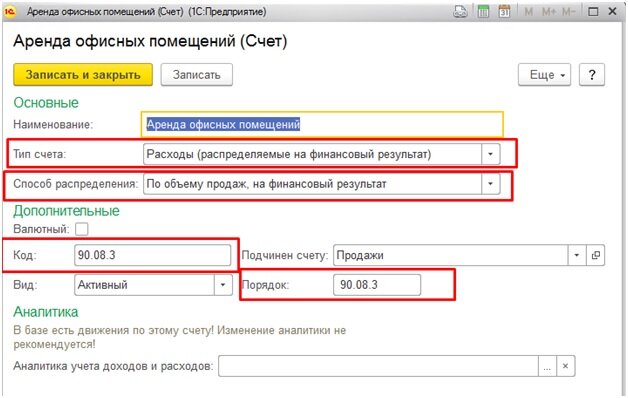Click the 'Дополнительные' section heading
Image resolution: width=628 pixels, height=398 pixels.
(x=66, y=211)
